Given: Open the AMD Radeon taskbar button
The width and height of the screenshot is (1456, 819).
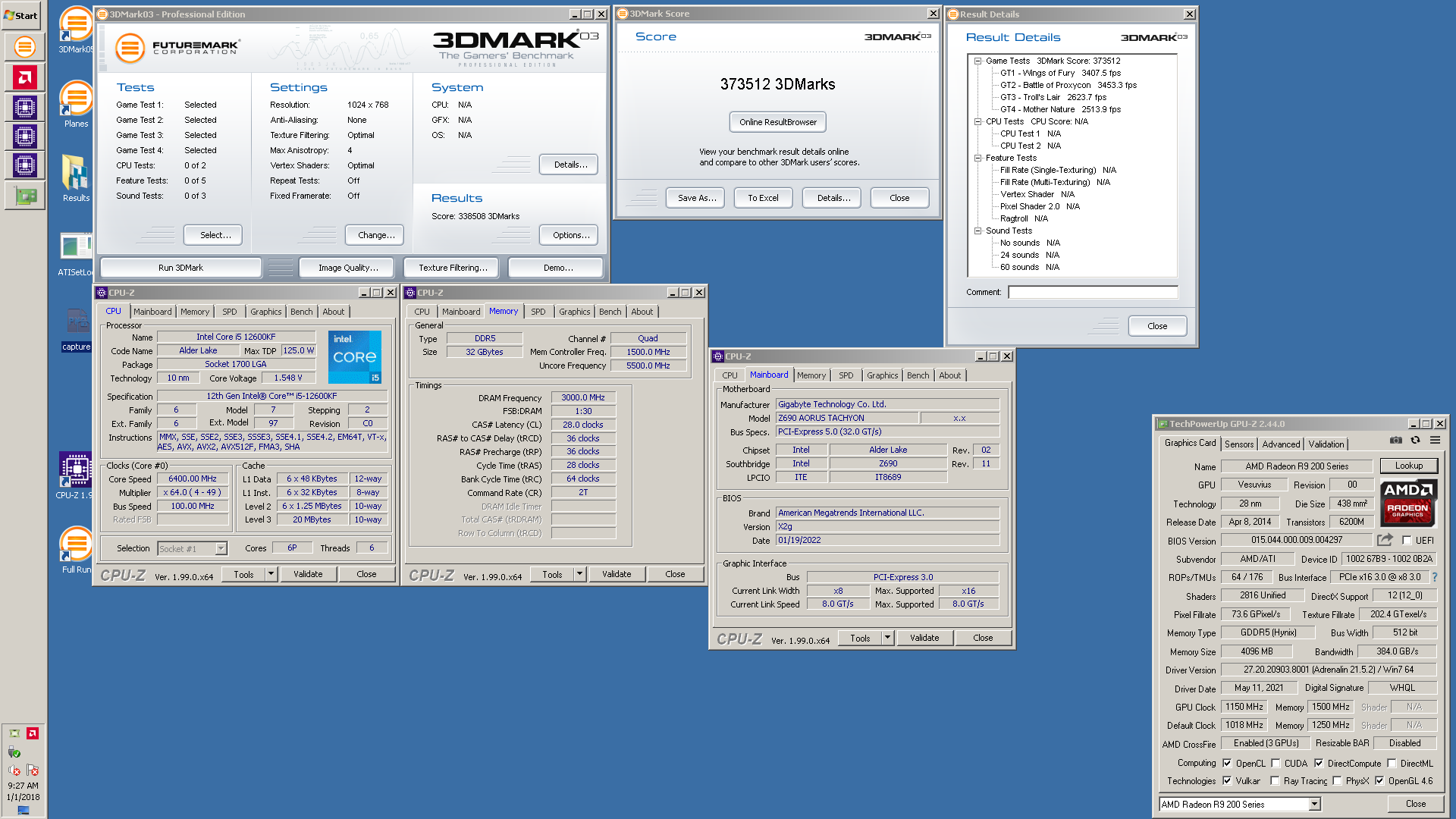Looking at the screenshot, I should [25, 77].
